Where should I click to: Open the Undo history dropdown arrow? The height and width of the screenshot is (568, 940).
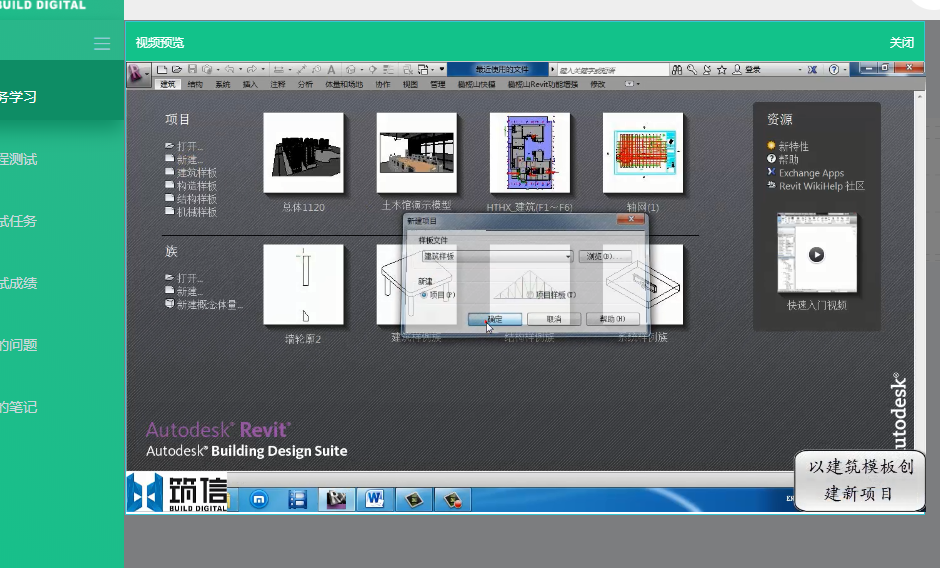pyautogui.click(x=240, y=70)
